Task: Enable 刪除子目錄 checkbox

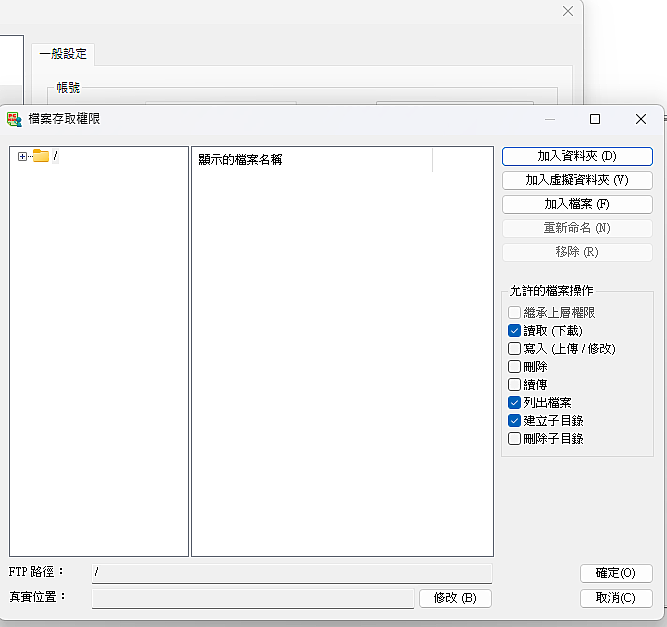Action: (514, 439)
